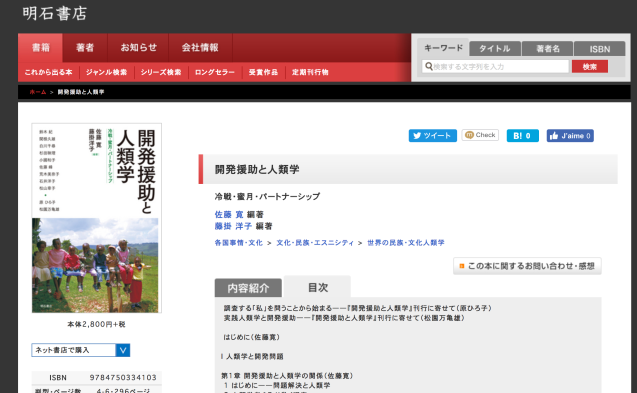Share via the Twitter ツイート button
The image size is (637, 393).
coord(433,136)
